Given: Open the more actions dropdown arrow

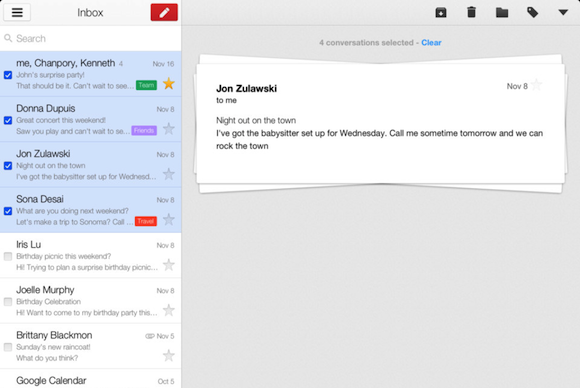Looking at the screenshot, I should (563, 13).
